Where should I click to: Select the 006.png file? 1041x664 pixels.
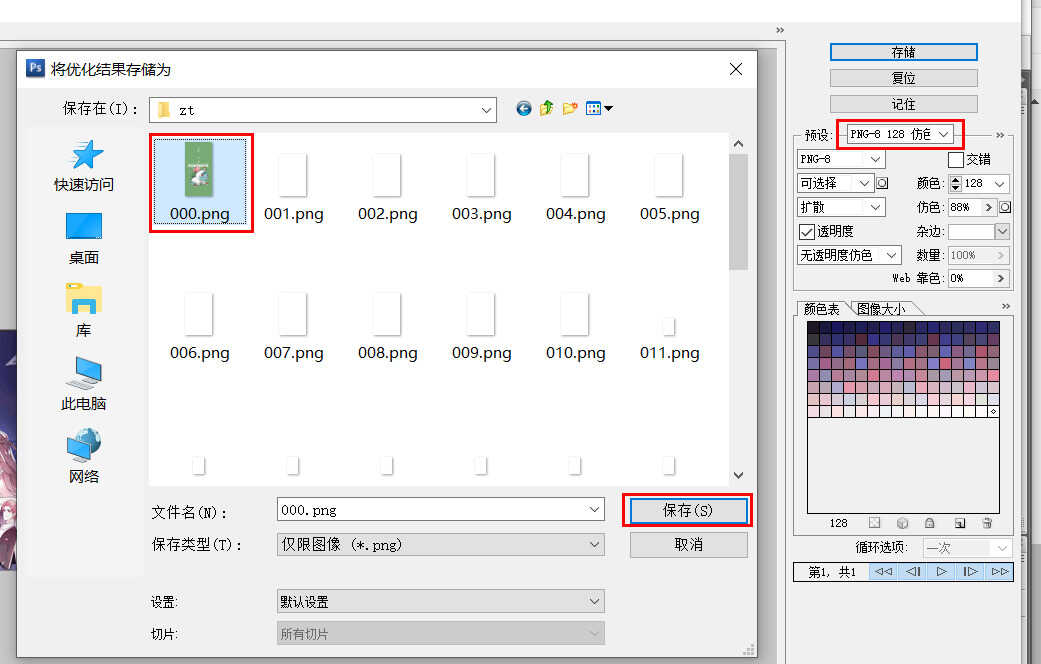coord(199,325)
